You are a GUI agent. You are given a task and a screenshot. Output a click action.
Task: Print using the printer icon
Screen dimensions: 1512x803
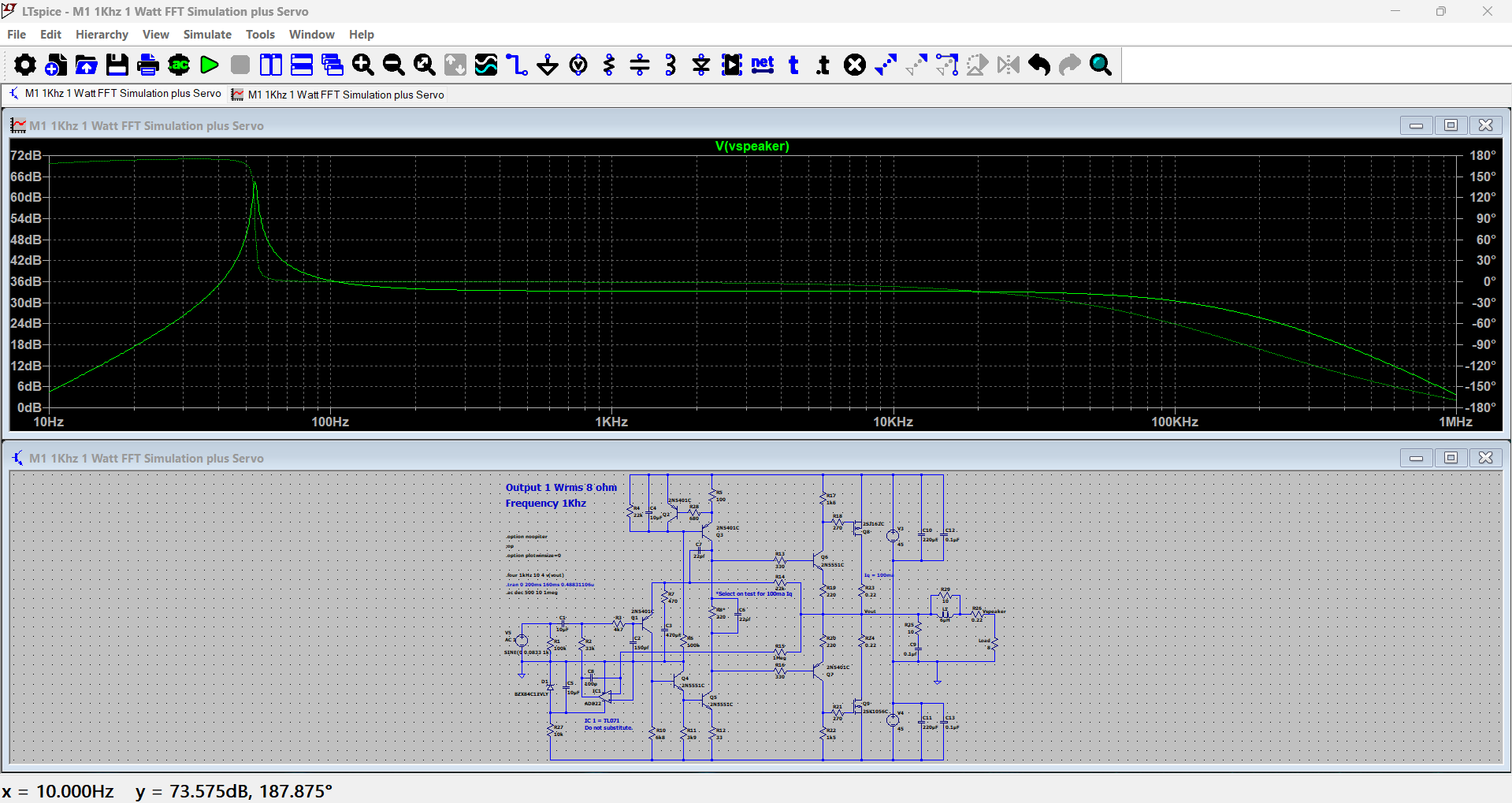tap(148, 65)
